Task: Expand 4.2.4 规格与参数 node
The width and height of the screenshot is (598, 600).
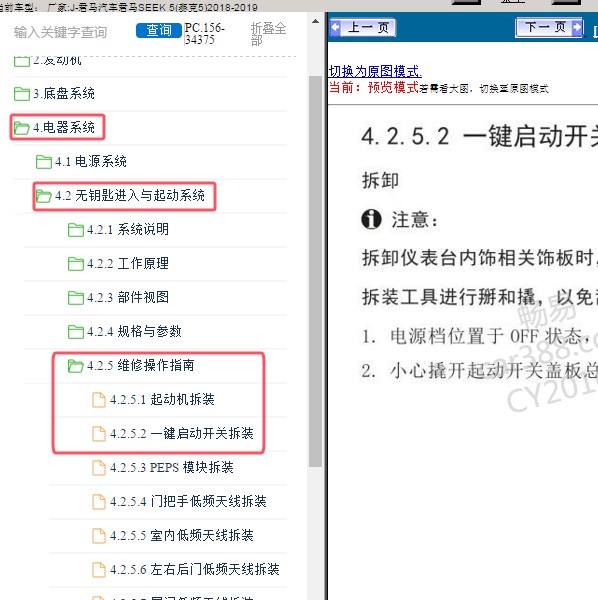Action: (x=134, y=331)
